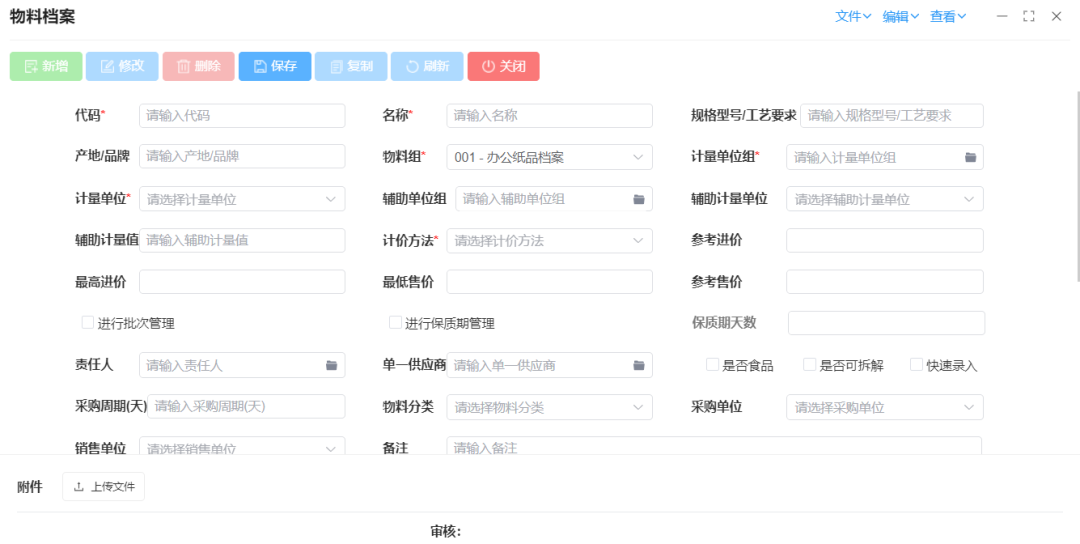This screenshot has width=1080, height=544.
Task: Click the 删除 (delete) toolbar button
Action: pyautogui.click(x=198, y=66)
